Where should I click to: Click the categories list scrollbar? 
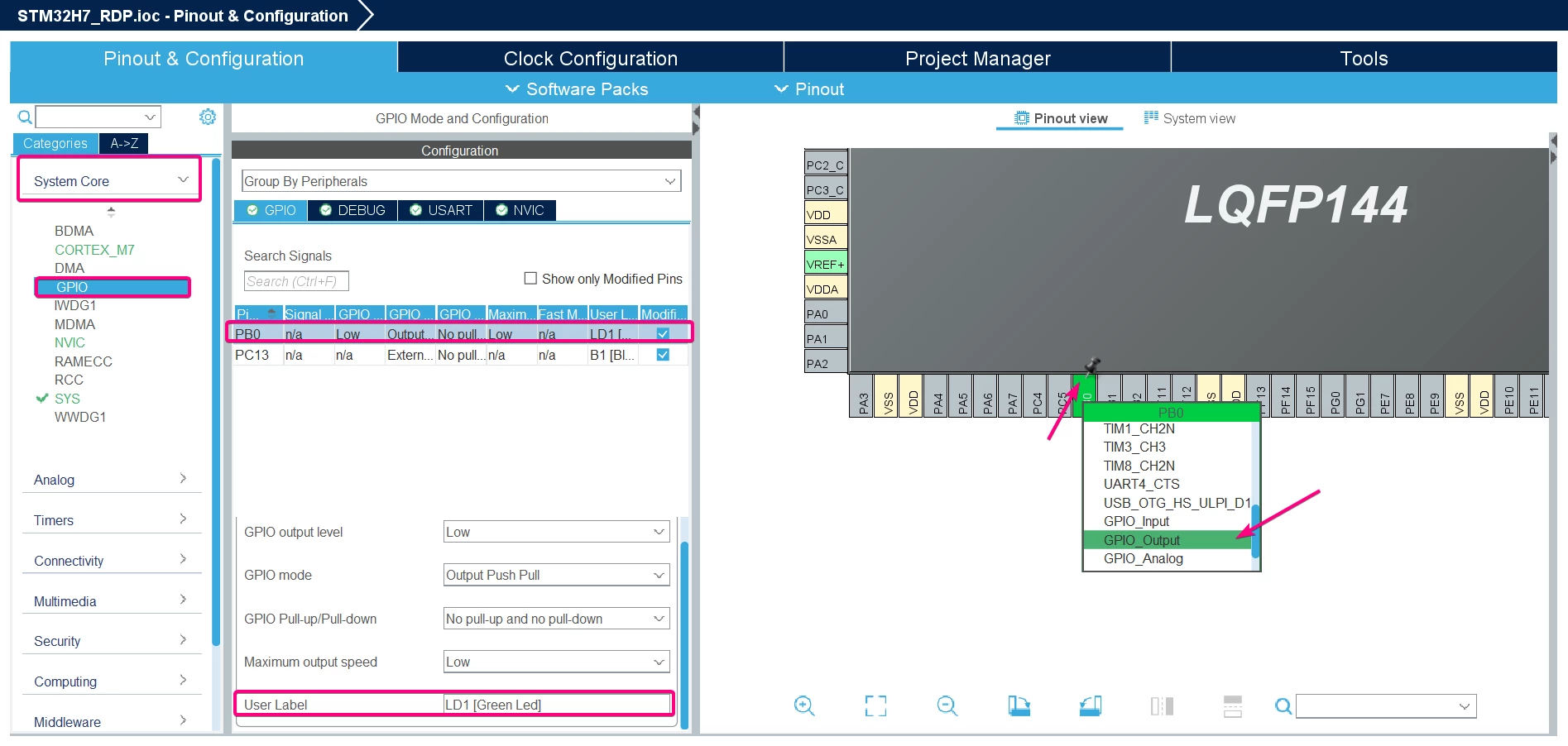pos(216,402)
